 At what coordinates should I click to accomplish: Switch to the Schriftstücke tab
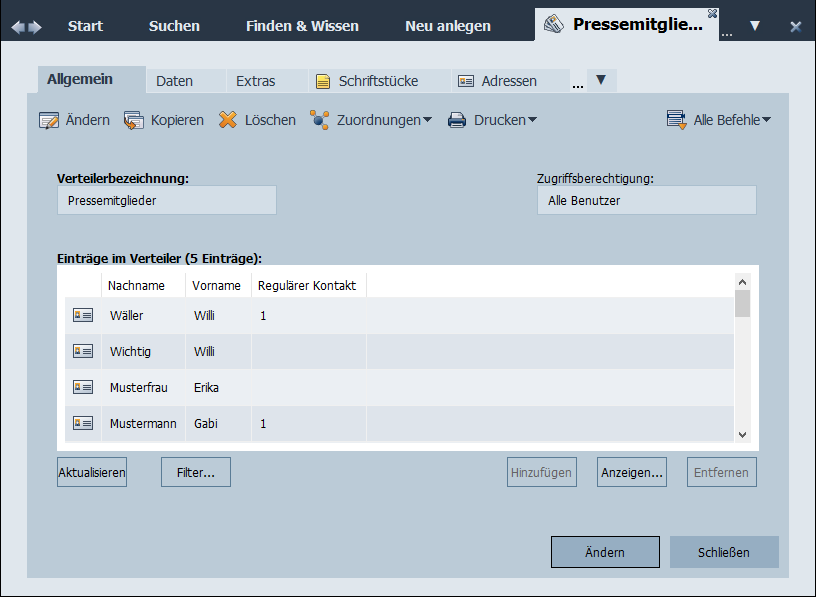point(367,81)
